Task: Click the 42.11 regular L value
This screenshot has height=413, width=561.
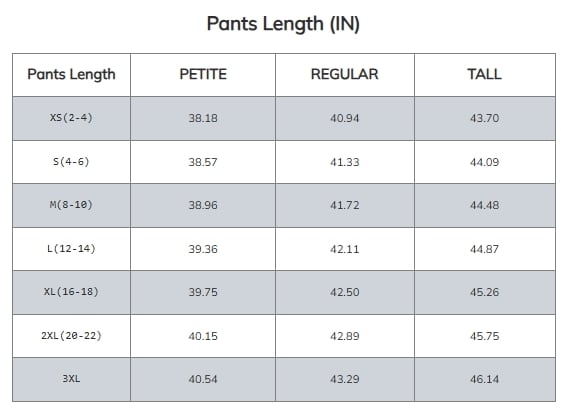Action: (345, 249)
